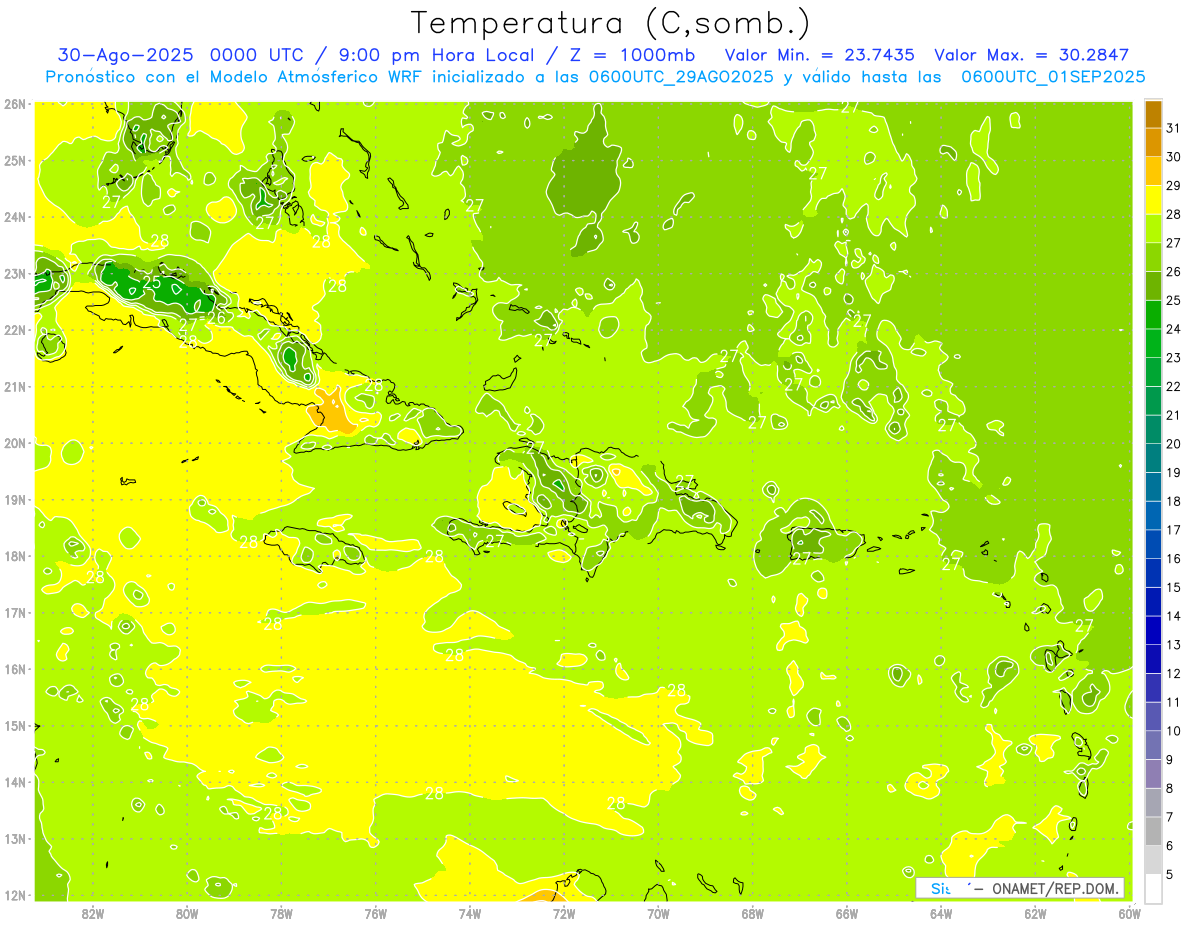Image resolution: width=1200 pixels, height=927 pixels.
Task: Click the legend value '31'
Action: tap(1173, 128)
